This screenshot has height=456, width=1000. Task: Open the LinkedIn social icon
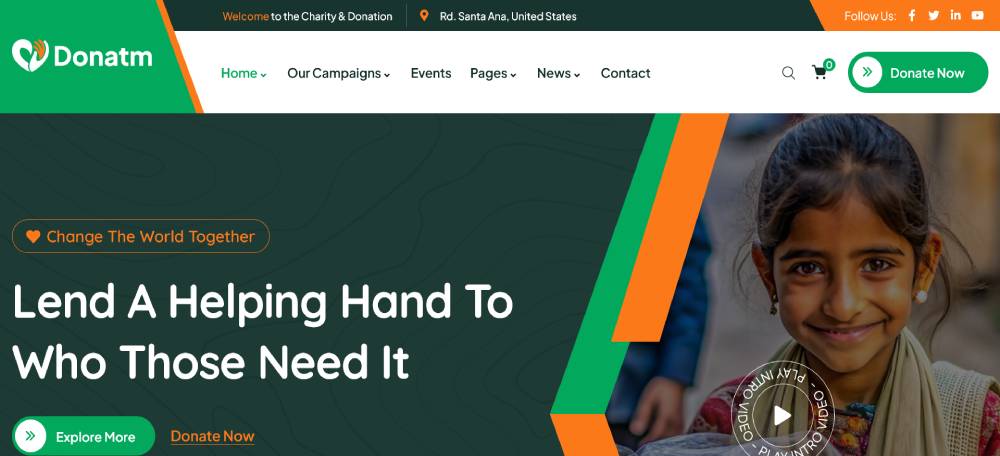click(955, 15)
